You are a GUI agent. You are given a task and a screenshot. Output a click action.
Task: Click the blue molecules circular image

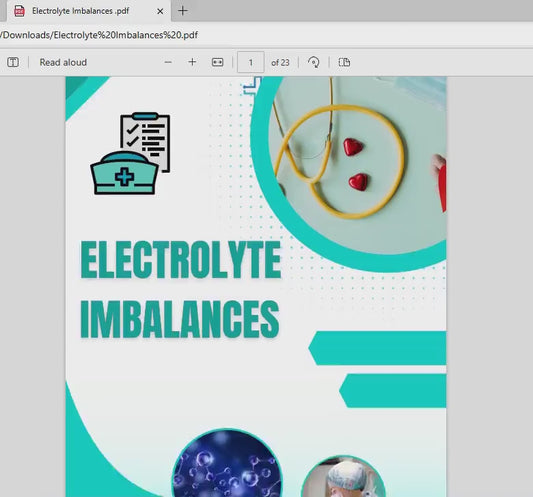pyautogui.click(x=227, y=463)
